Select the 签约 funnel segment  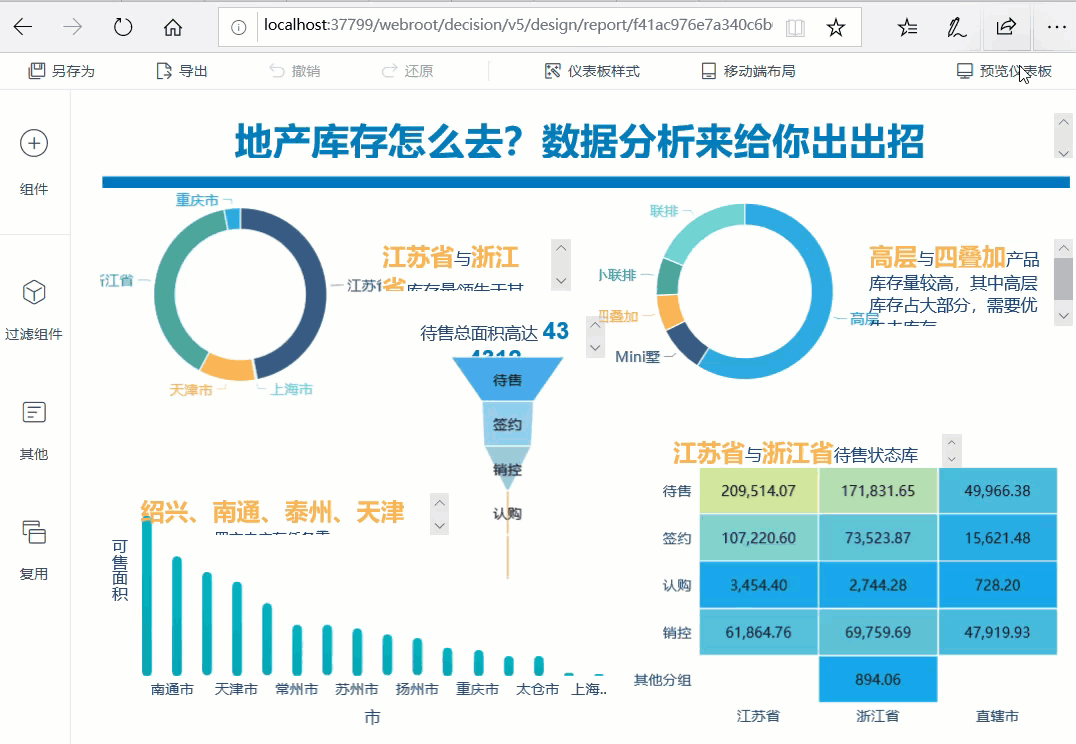click(507, 424)
